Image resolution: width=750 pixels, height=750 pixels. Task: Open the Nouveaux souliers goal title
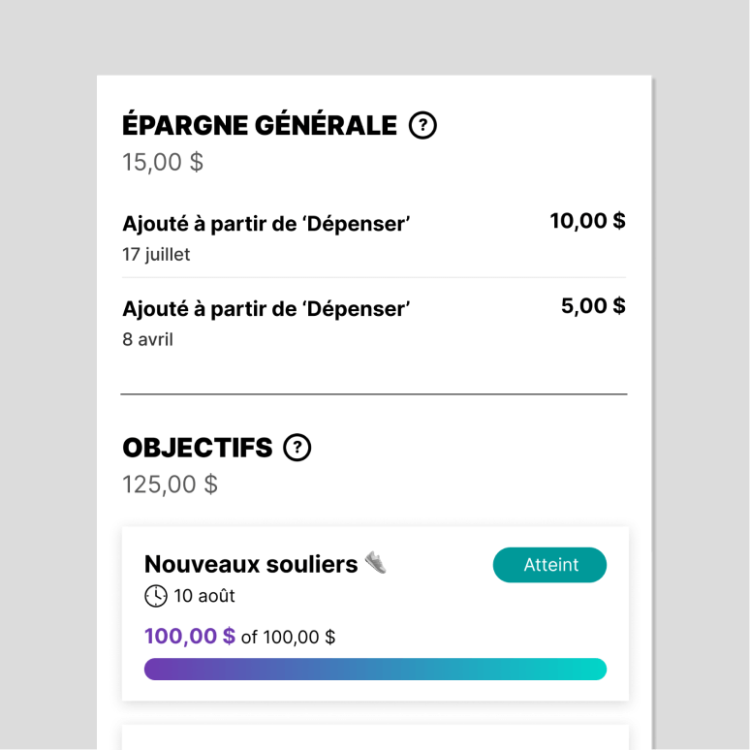(251, 564)
